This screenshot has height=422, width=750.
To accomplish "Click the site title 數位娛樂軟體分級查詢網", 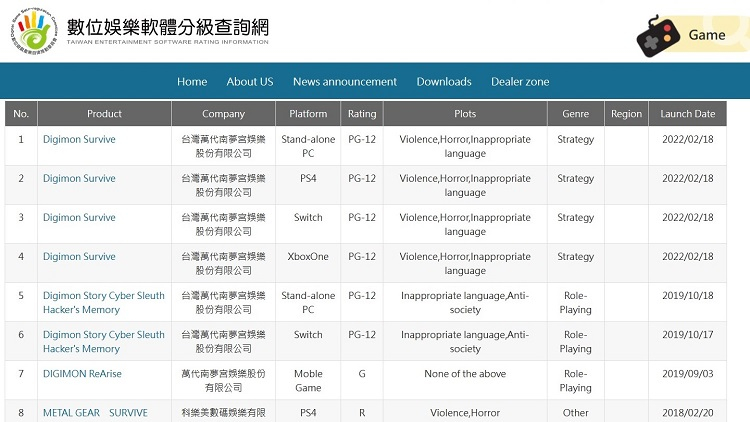I will pos(167,27).
